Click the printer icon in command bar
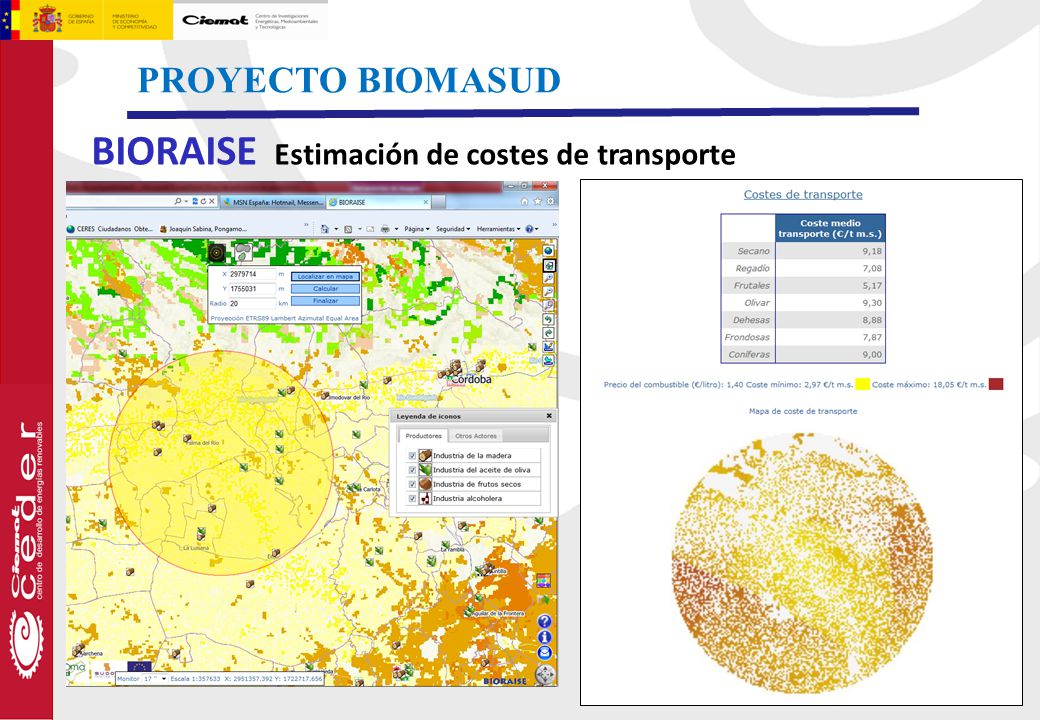The width and height of the screenshot is (1040, 720). coord(385,229)
